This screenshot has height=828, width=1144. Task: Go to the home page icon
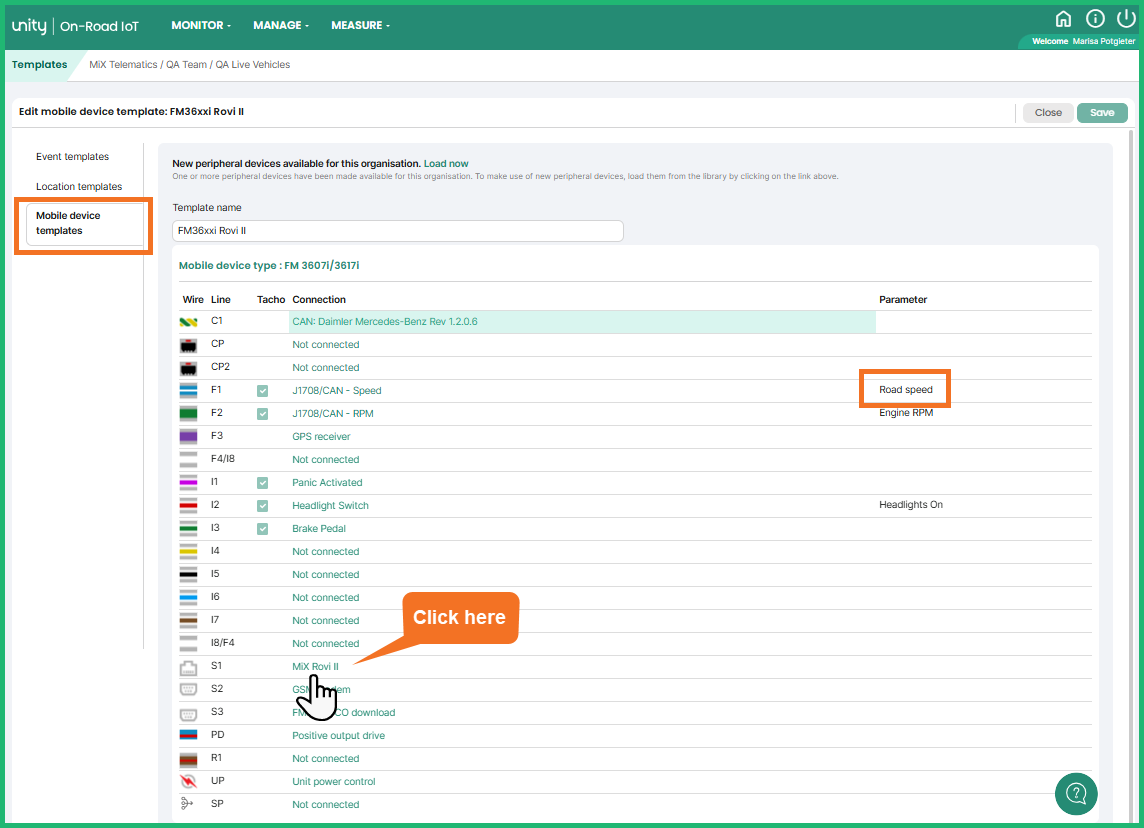coord(1064,19)
